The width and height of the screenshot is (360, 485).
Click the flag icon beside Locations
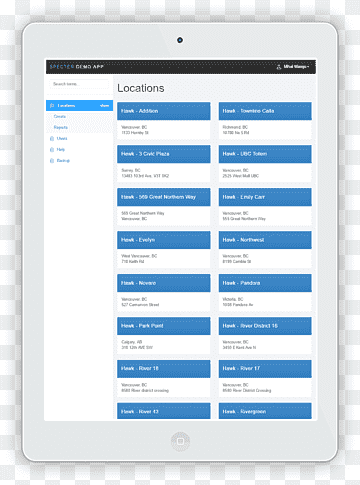[52, 106]
